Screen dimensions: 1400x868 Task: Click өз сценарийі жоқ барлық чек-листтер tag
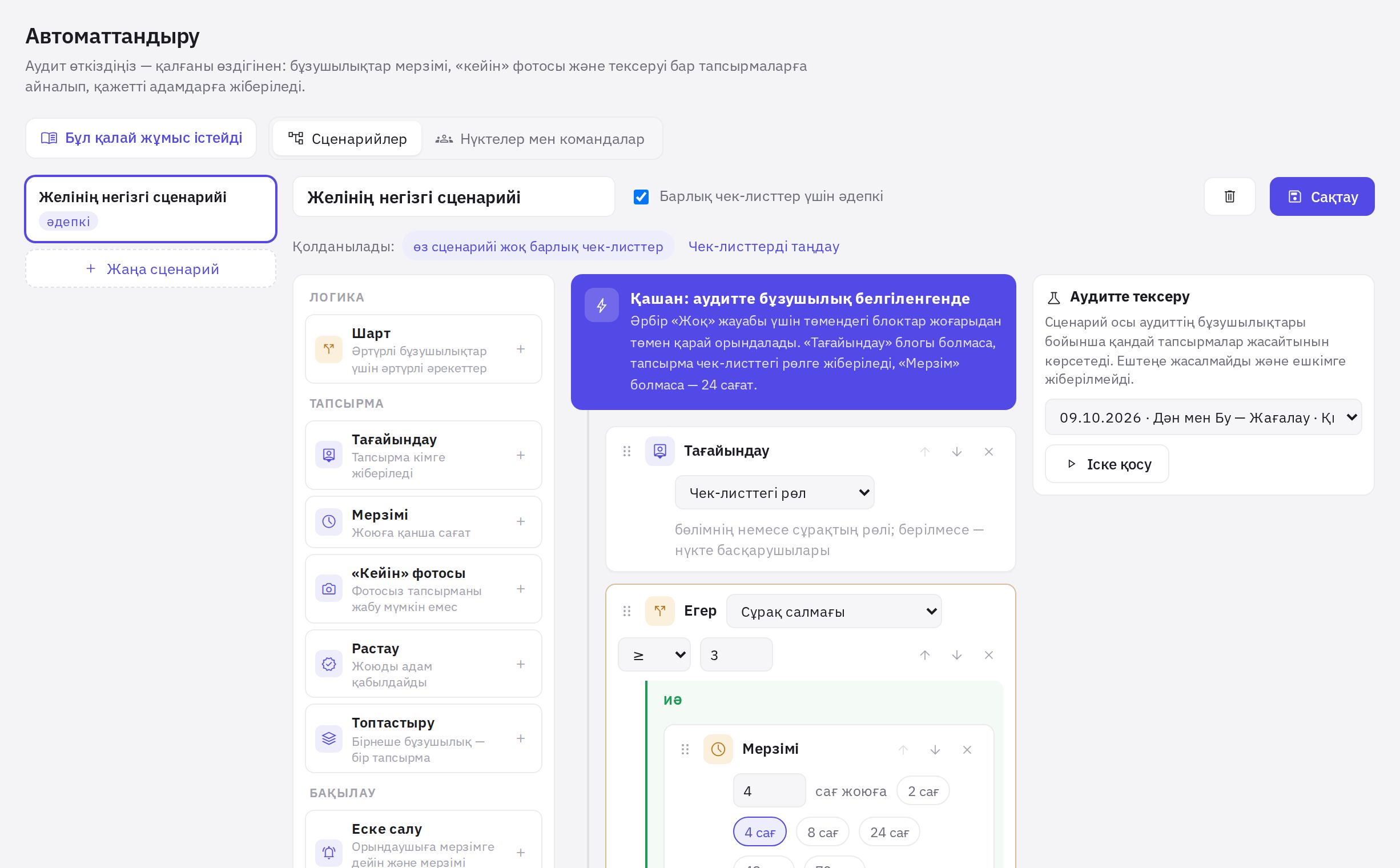click(537, 246)
